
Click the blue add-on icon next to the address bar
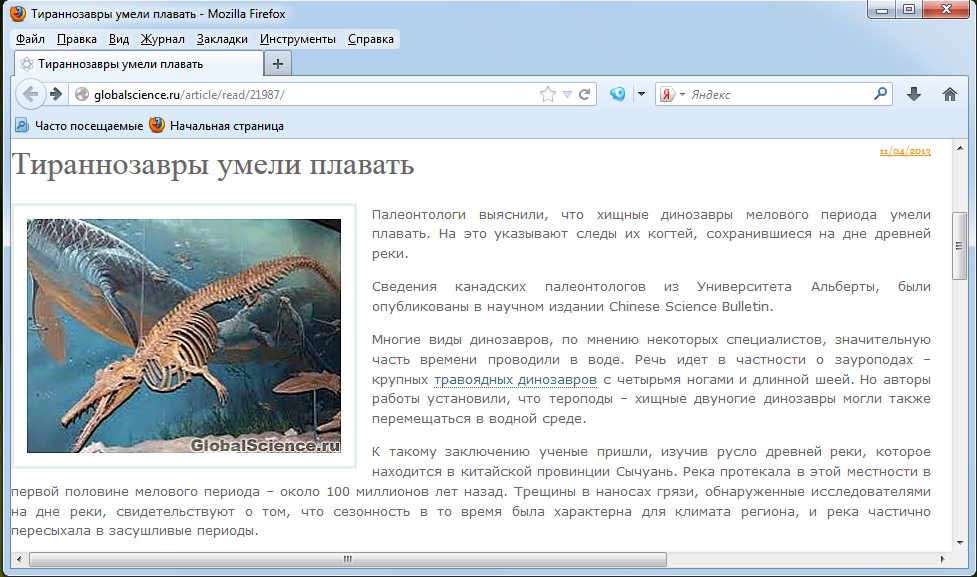(x=618, y=94)
